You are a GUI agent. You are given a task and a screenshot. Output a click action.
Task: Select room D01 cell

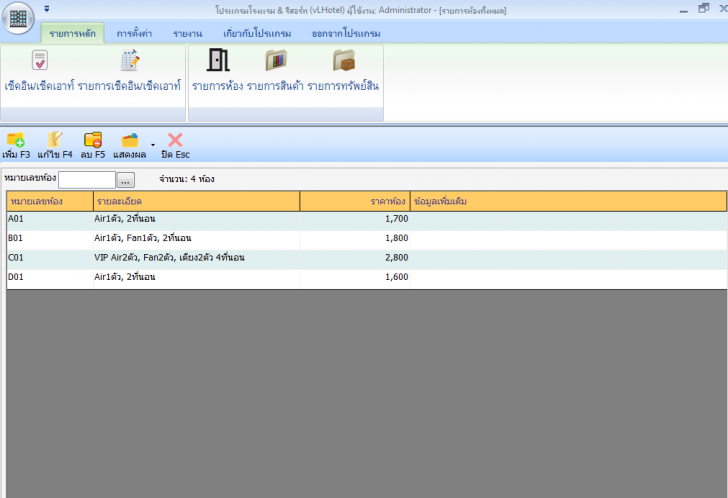(50, 277)
